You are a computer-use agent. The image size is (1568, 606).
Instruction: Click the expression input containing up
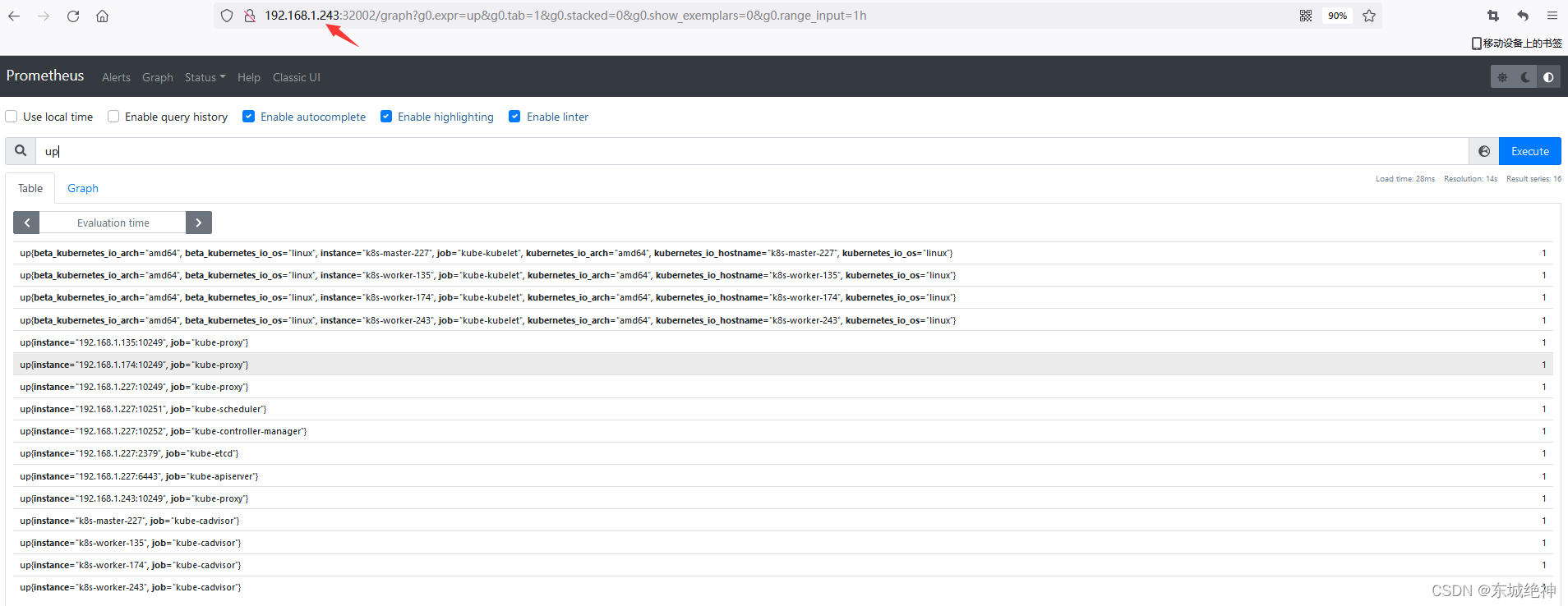pyautogui.click(x=752, y=151)
